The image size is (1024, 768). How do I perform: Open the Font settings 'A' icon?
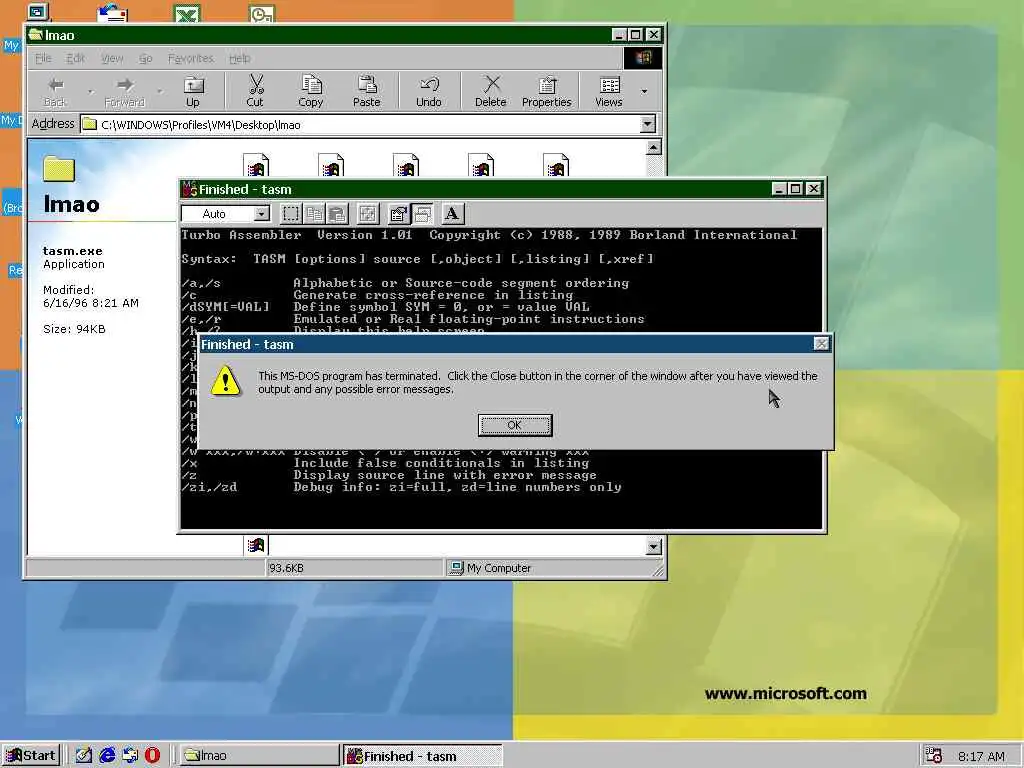[452, 214]
